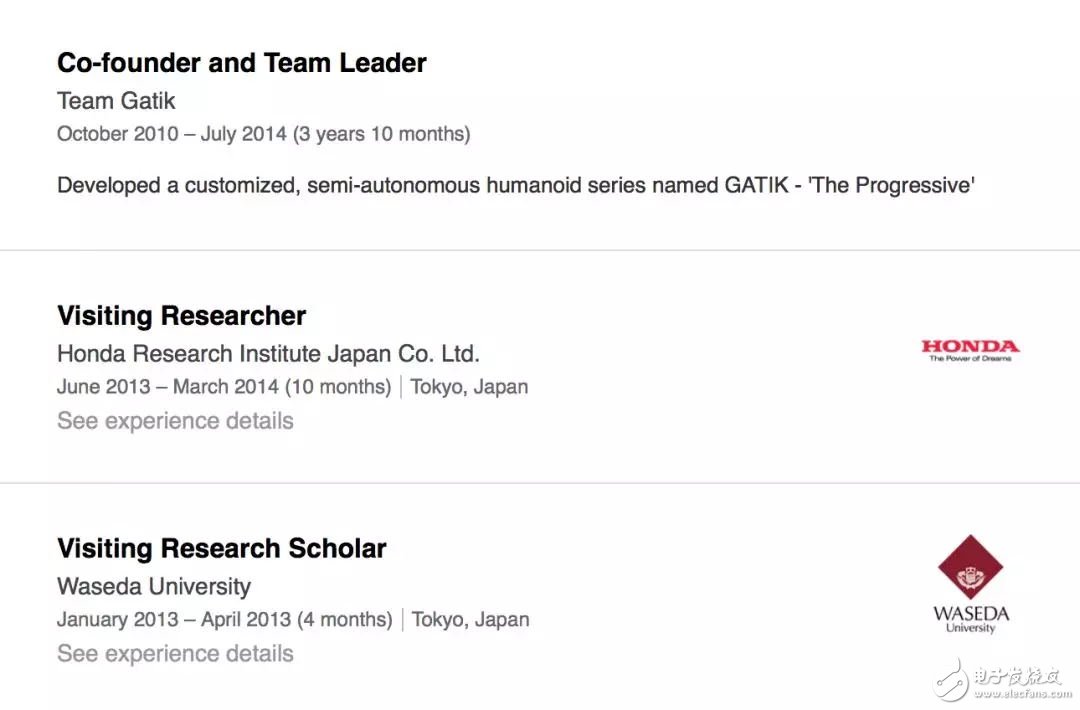Click the WASEDA wordmark beneath the crest
The height and width of the screenshot is (710, 1080).
971,613
